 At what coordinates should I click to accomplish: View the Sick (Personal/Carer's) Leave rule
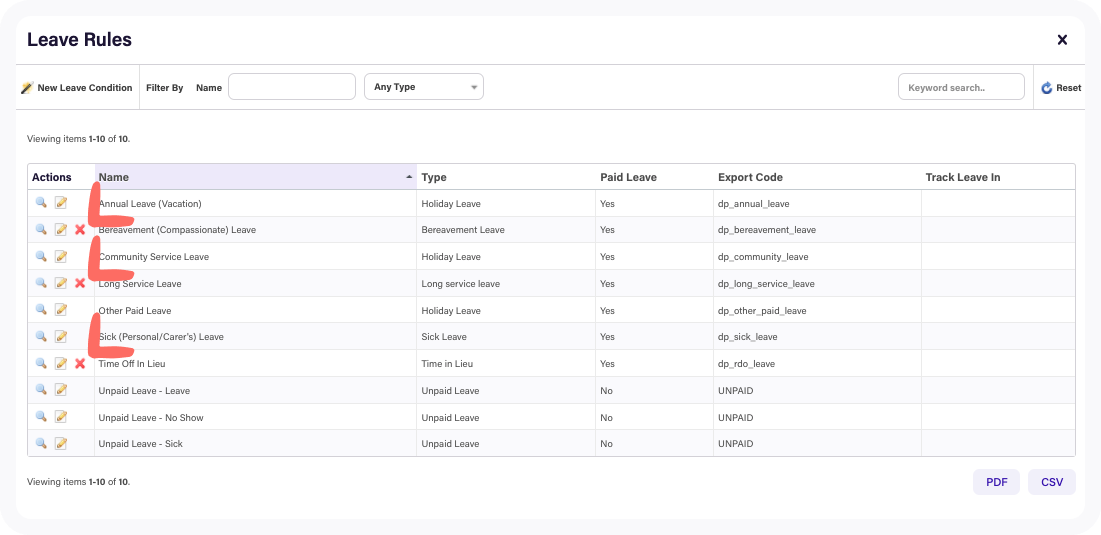click(x=41, y=336)
